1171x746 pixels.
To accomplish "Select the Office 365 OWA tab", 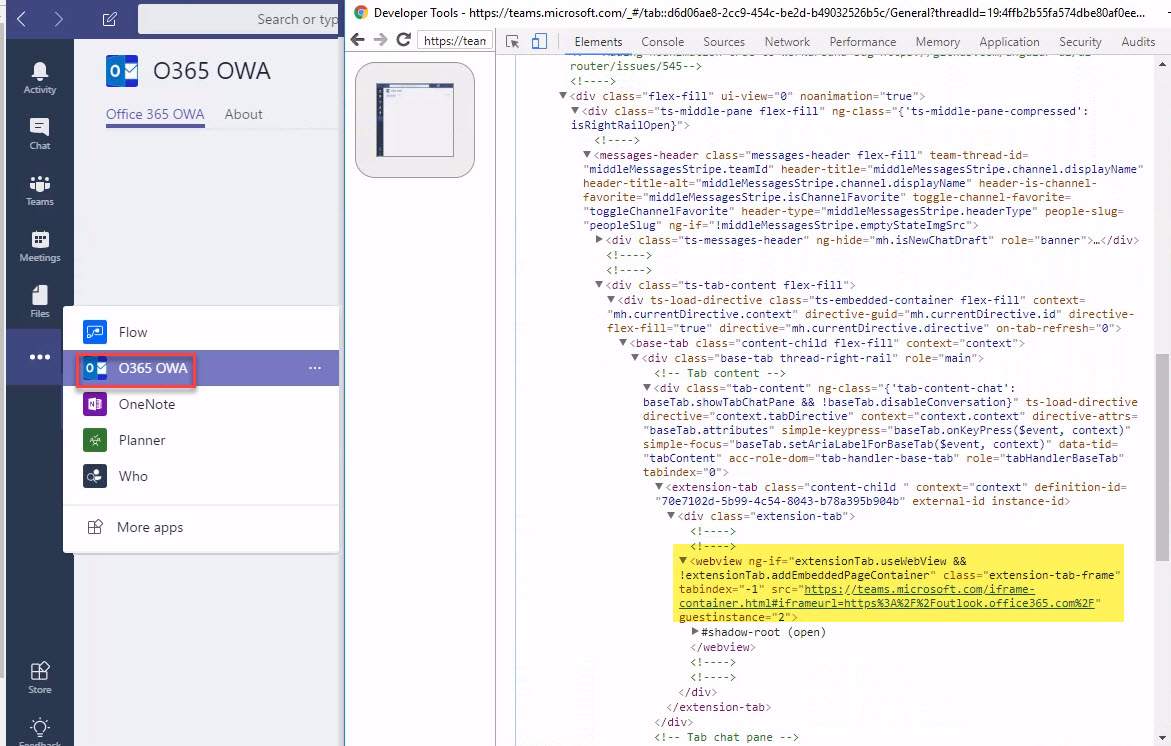I will click(155, 114).
